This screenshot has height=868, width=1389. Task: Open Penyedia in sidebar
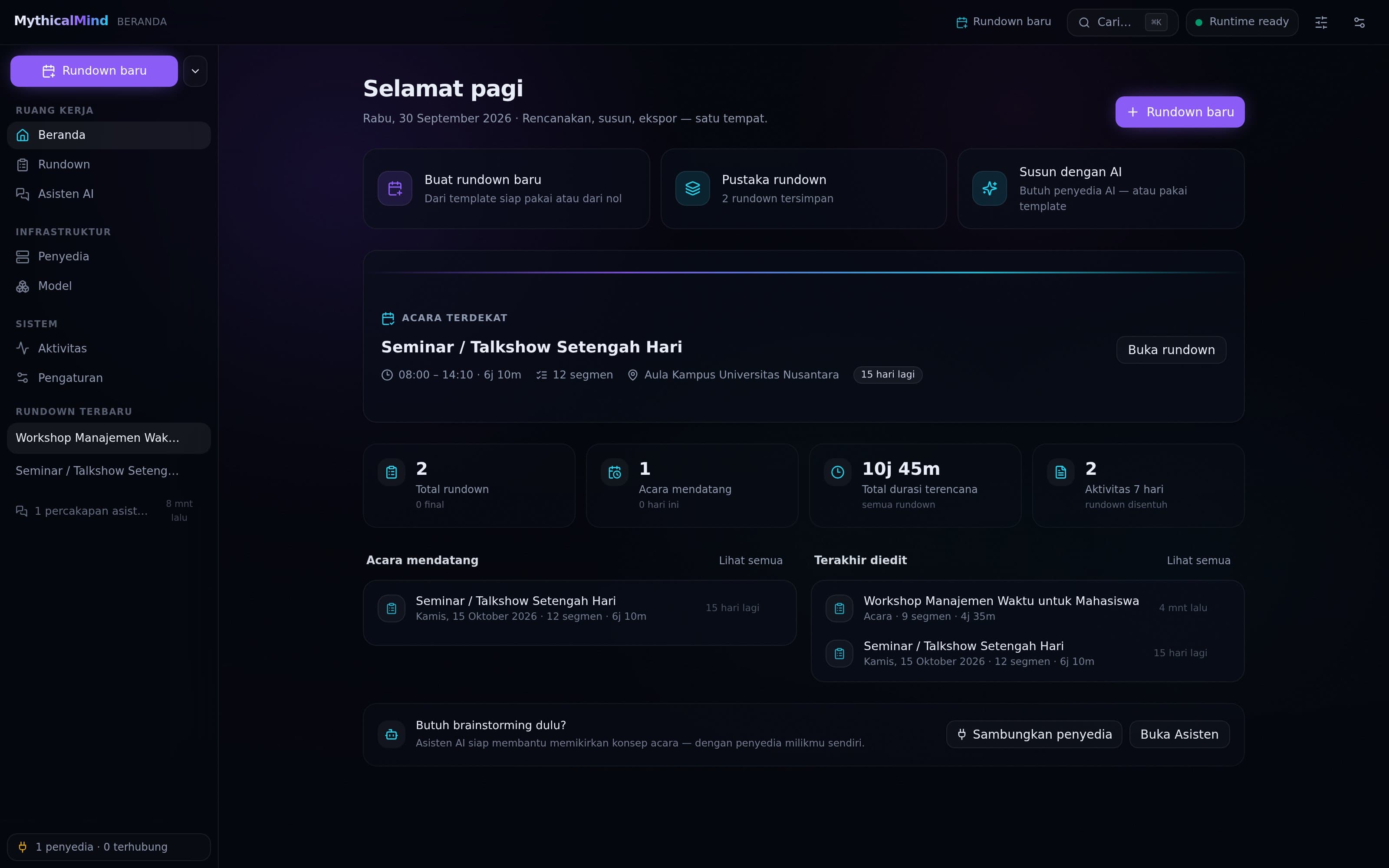tap(109, 256)
